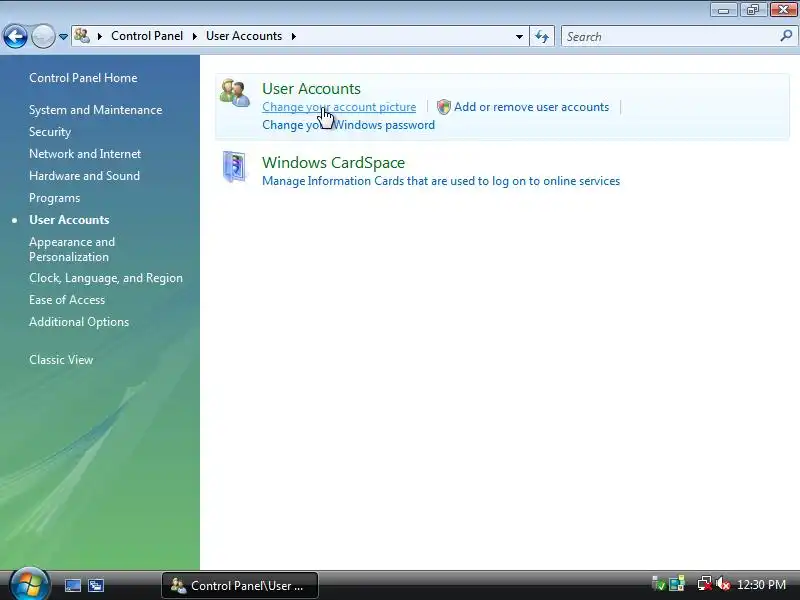Image resolution: width=800 pixels, height=600 pixels.
Task: Click User Accounts in the address breadcrumb
Action: [244, 36]
